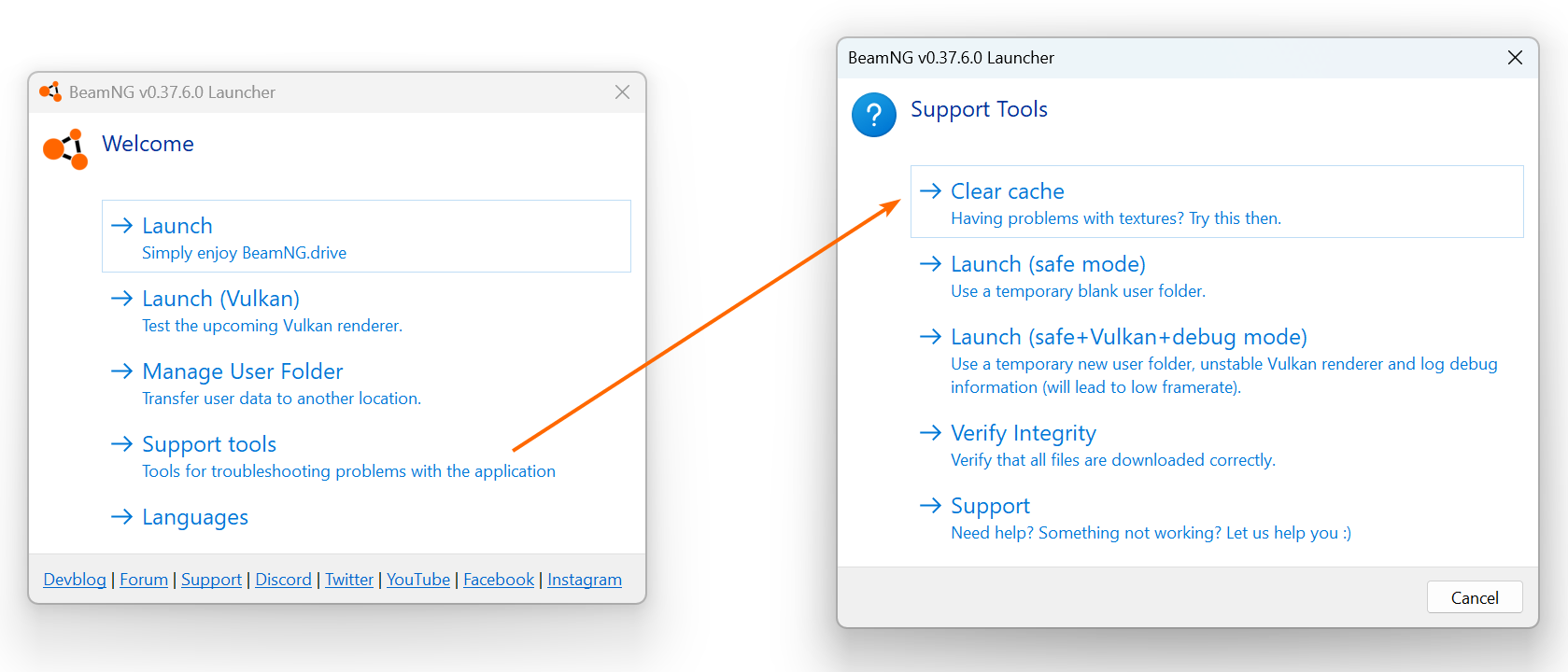Follow the YouTube link
1568x672 pixels.
(418, 580)
